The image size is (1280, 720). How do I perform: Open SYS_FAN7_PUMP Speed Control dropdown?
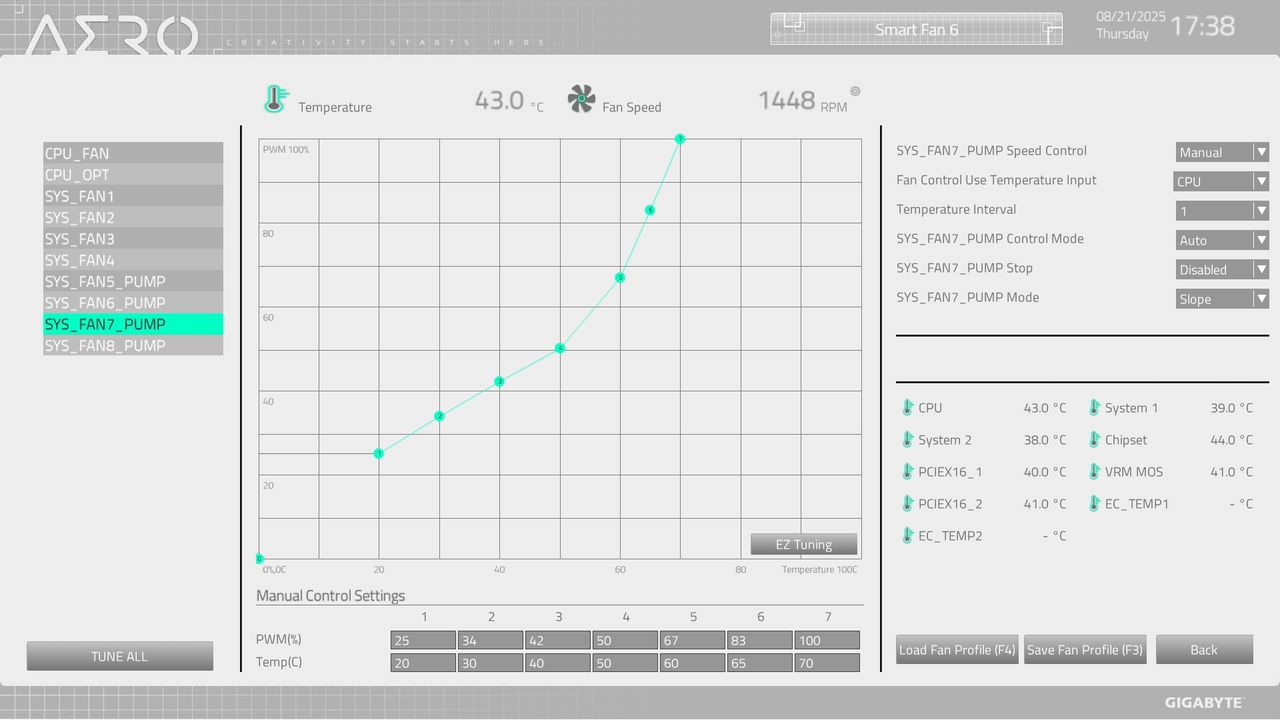pyautogui.click(x=1222, y=152)
